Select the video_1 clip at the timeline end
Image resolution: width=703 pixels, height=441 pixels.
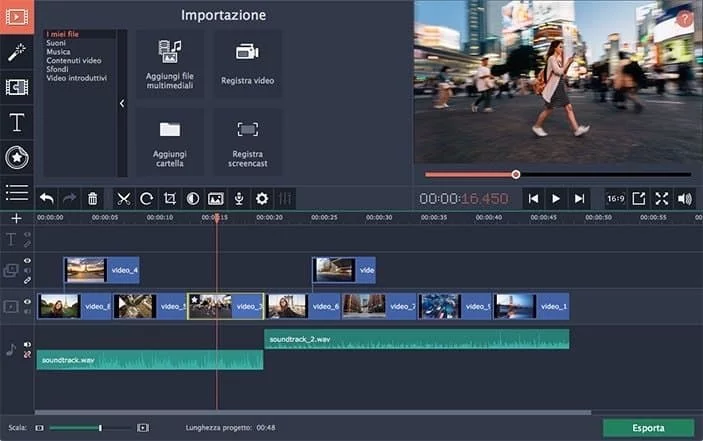pyautogui.click(x=531, y=307)
